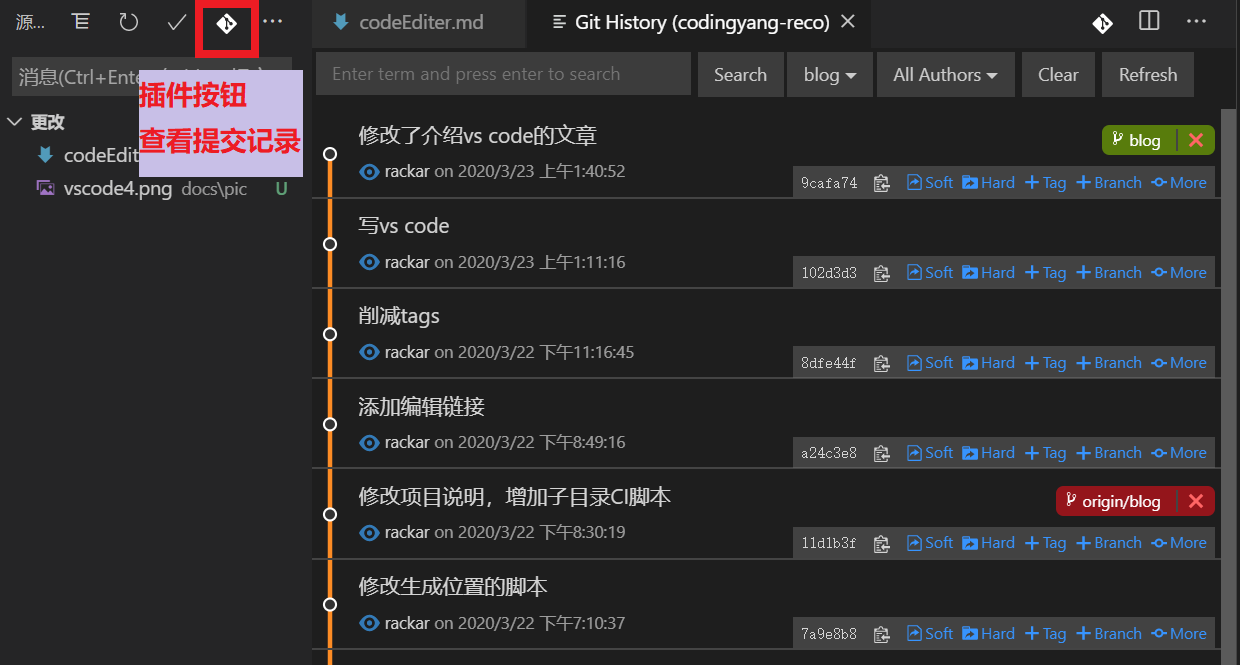Click commit title 修改生成位置的脚本
The height and width of the screenshot is (665, 1240).
(x=453, y=587)
